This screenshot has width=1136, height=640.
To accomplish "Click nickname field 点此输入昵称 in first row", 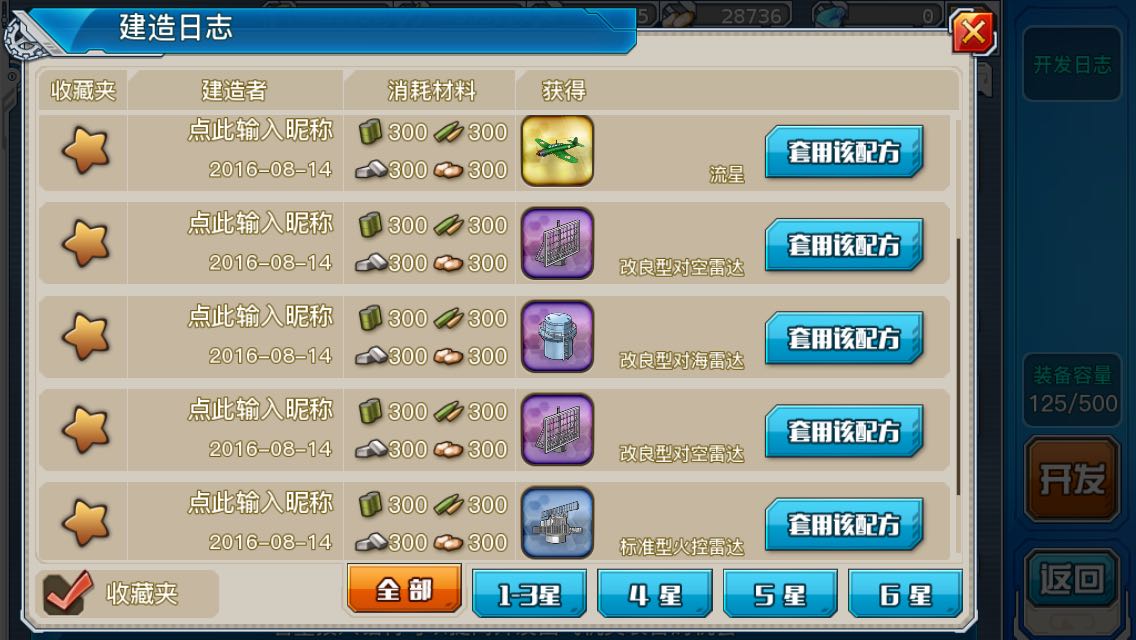I will coord(260,130).
